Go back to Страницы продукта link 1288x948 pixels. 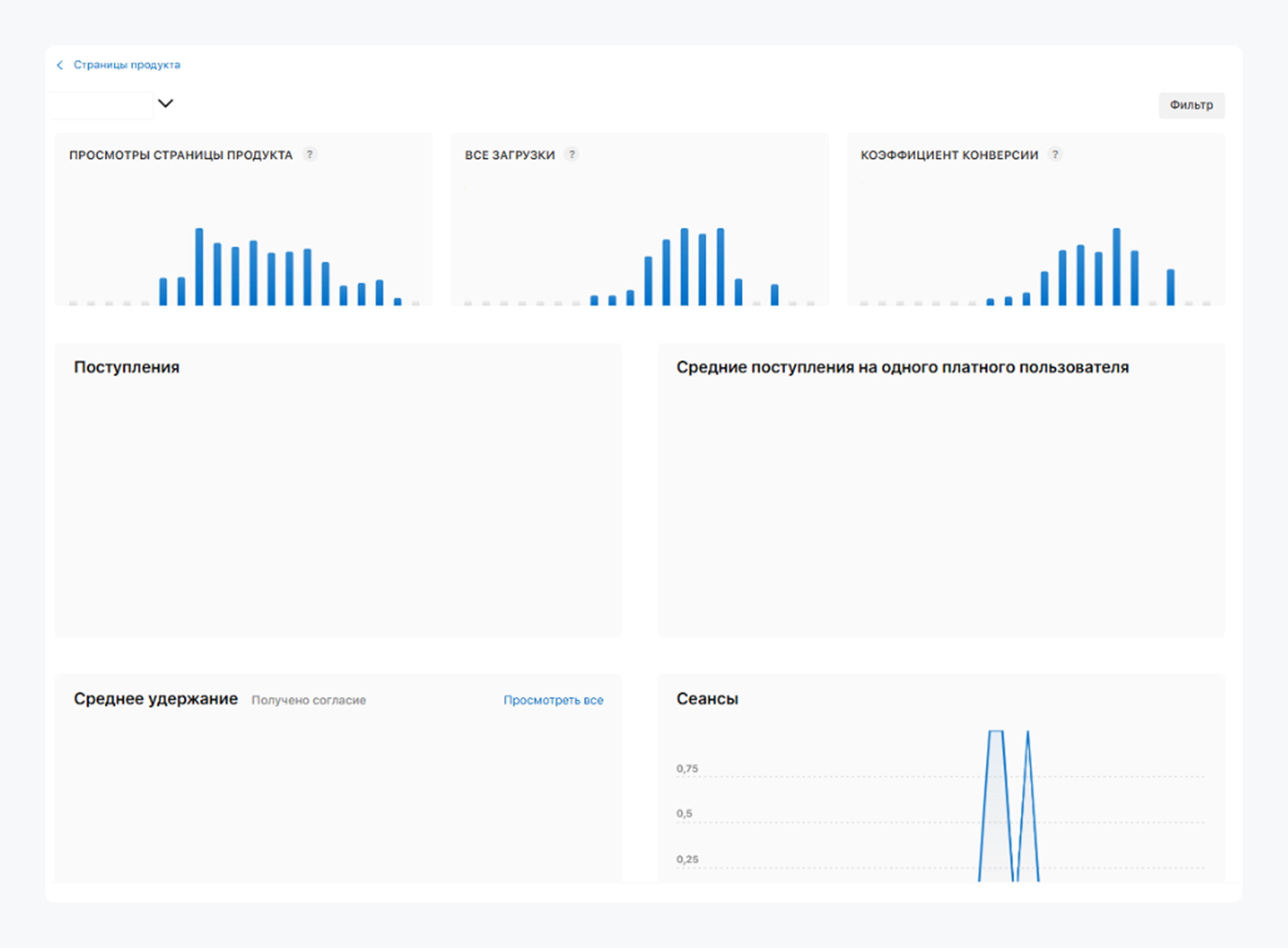127,65
